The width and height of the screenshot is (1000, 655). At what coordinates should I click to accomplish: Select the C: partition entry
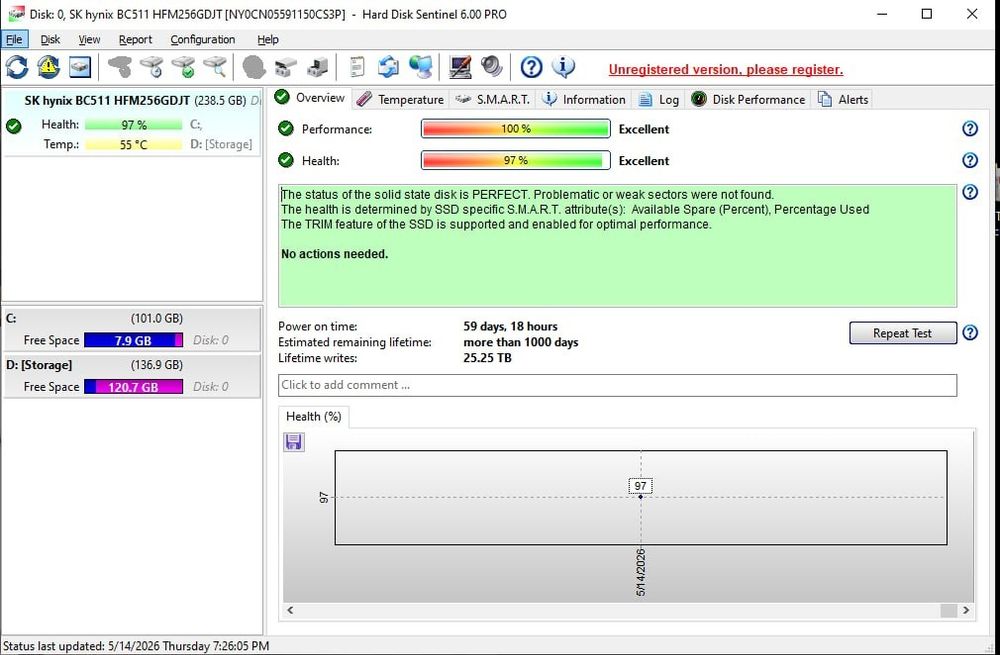tap(132, 329)
